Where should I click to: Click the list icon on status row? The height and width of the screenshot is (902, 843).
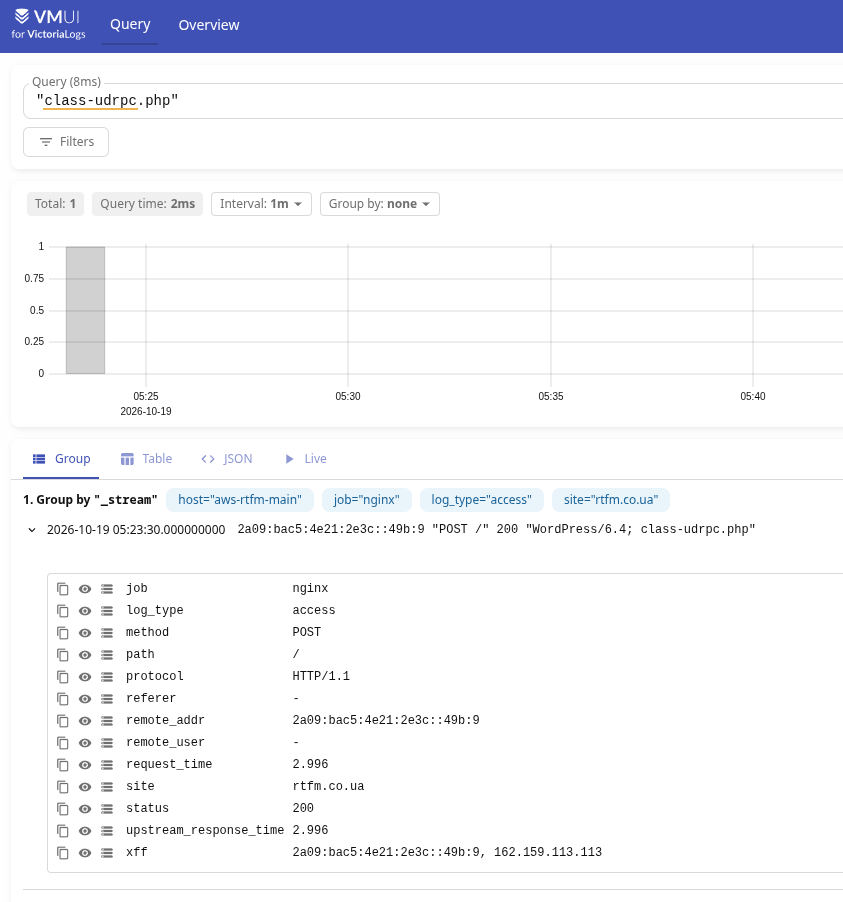point(106,809)
